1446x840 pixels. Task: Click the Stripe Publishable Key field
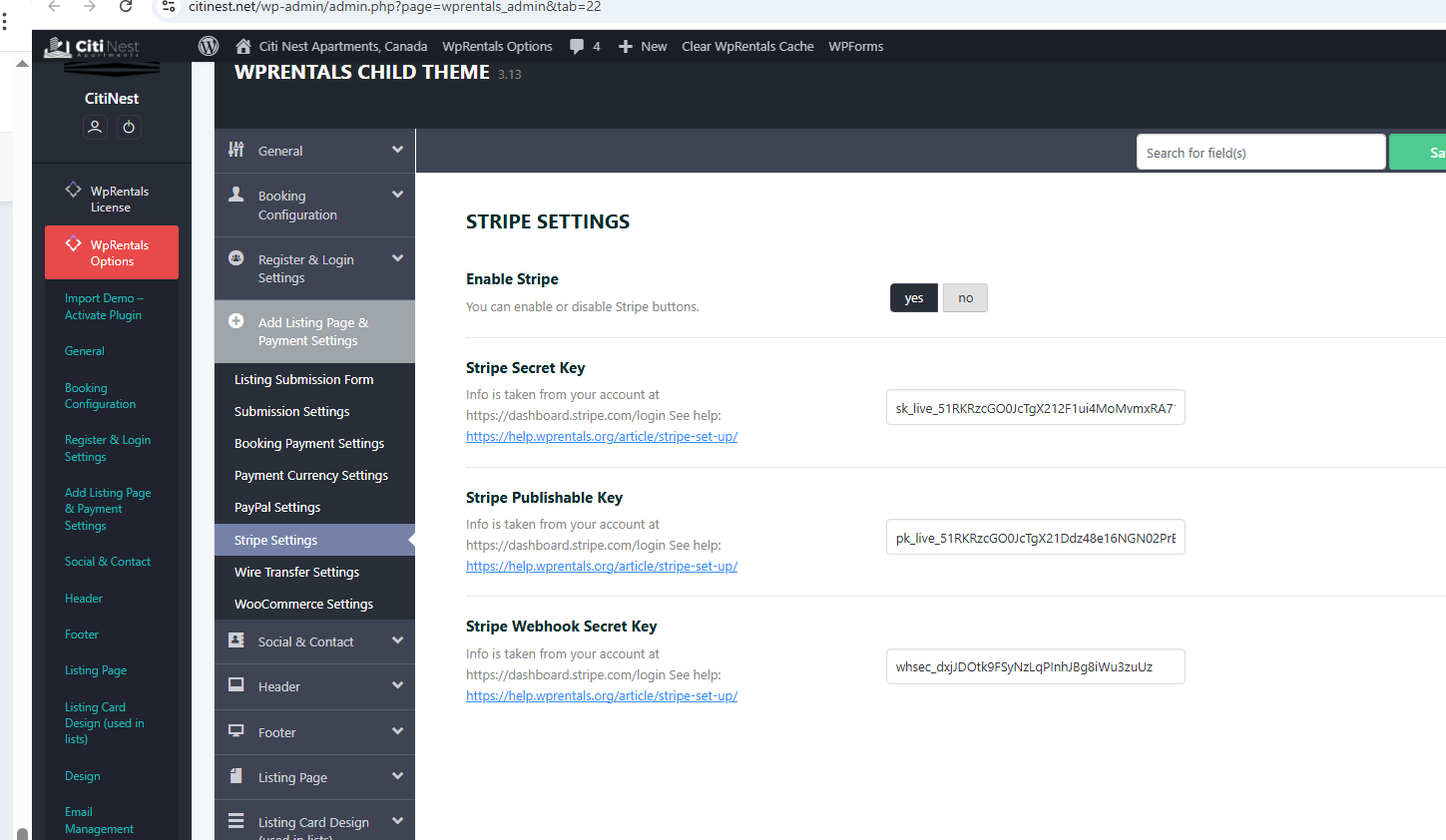pyautogui.click(x=1035, y=537)
